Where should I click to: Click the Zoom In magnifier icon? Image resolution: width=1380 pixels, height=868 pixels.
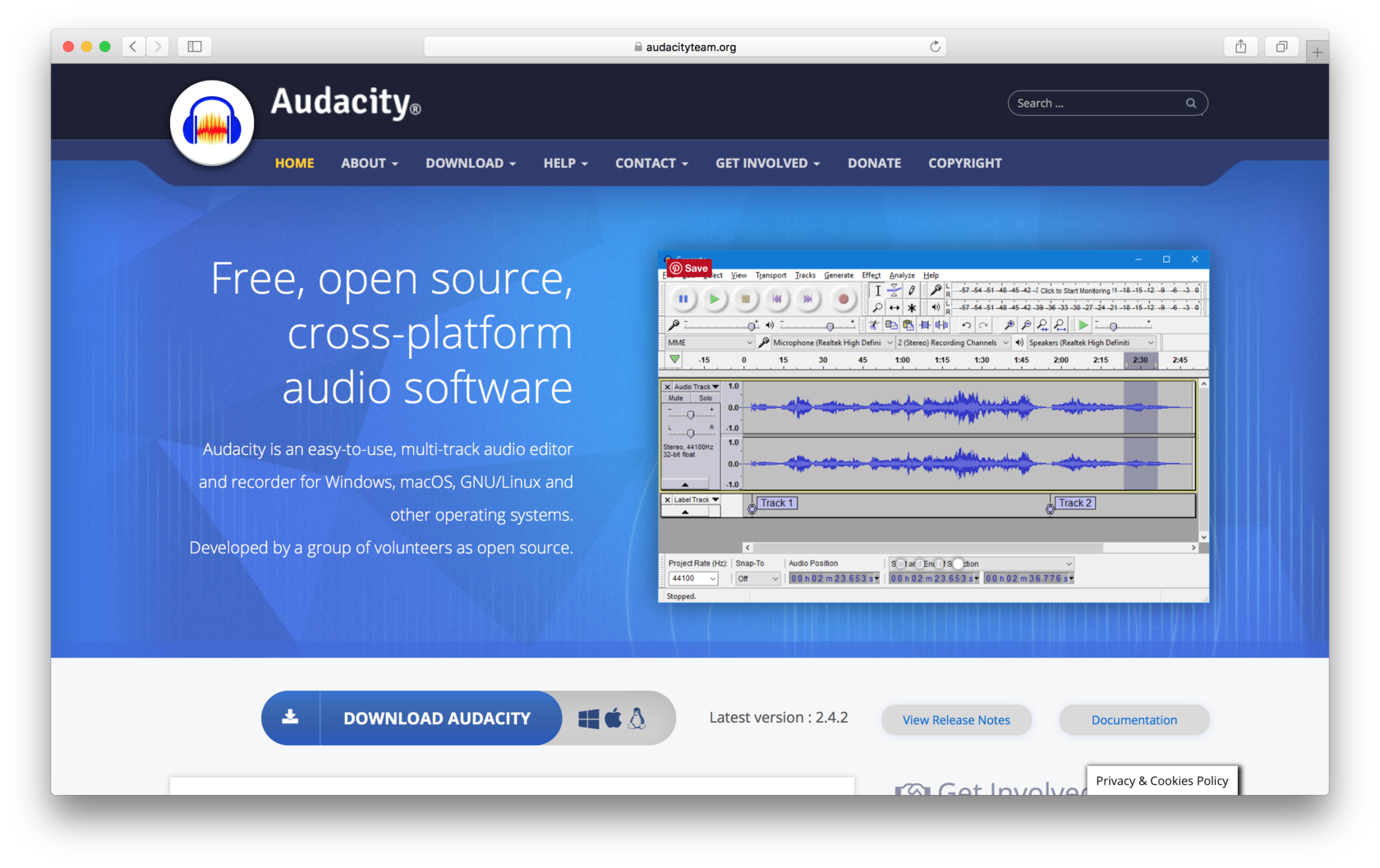click(x=1010, y=325)
